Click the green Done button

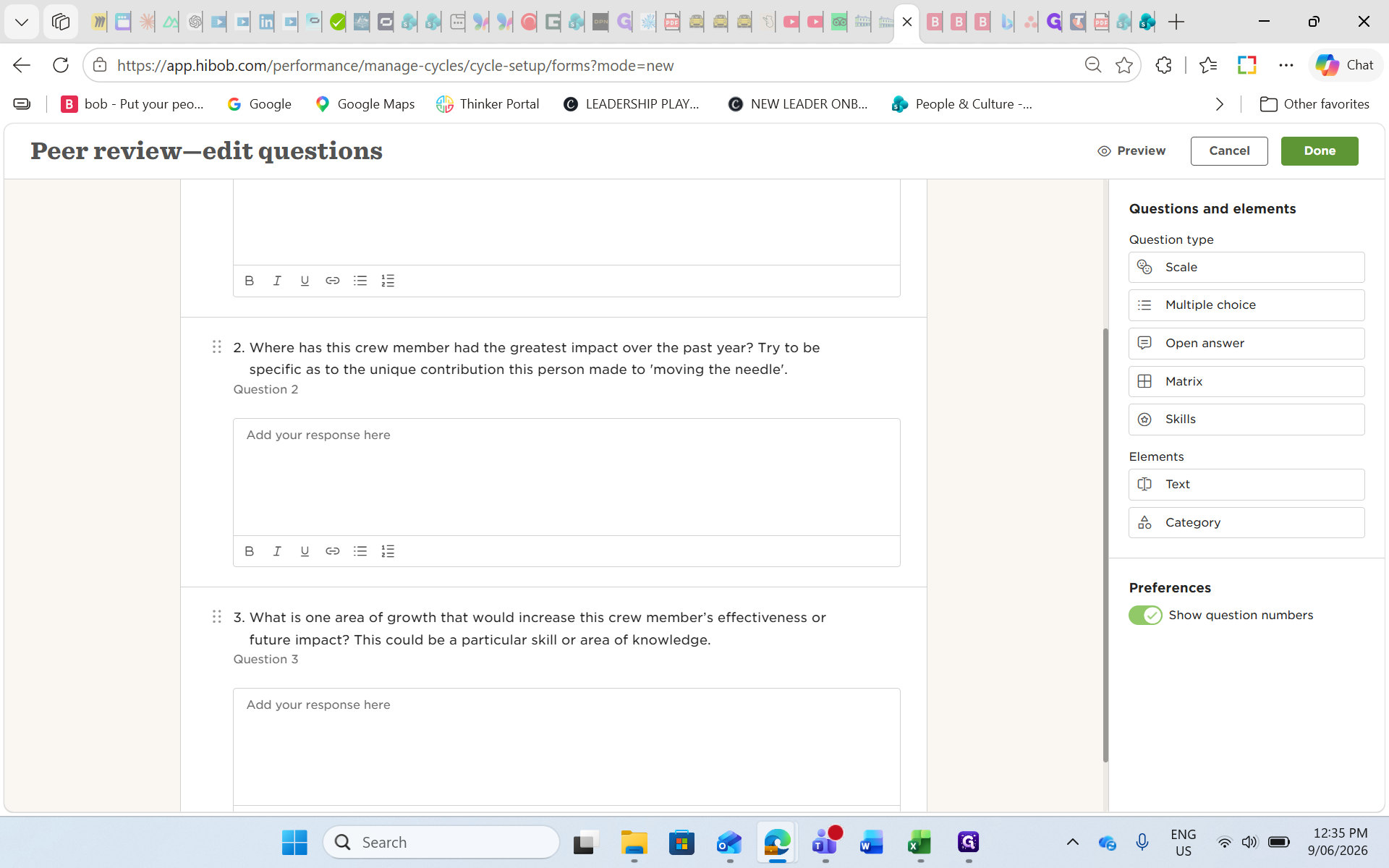[1320, 150]
